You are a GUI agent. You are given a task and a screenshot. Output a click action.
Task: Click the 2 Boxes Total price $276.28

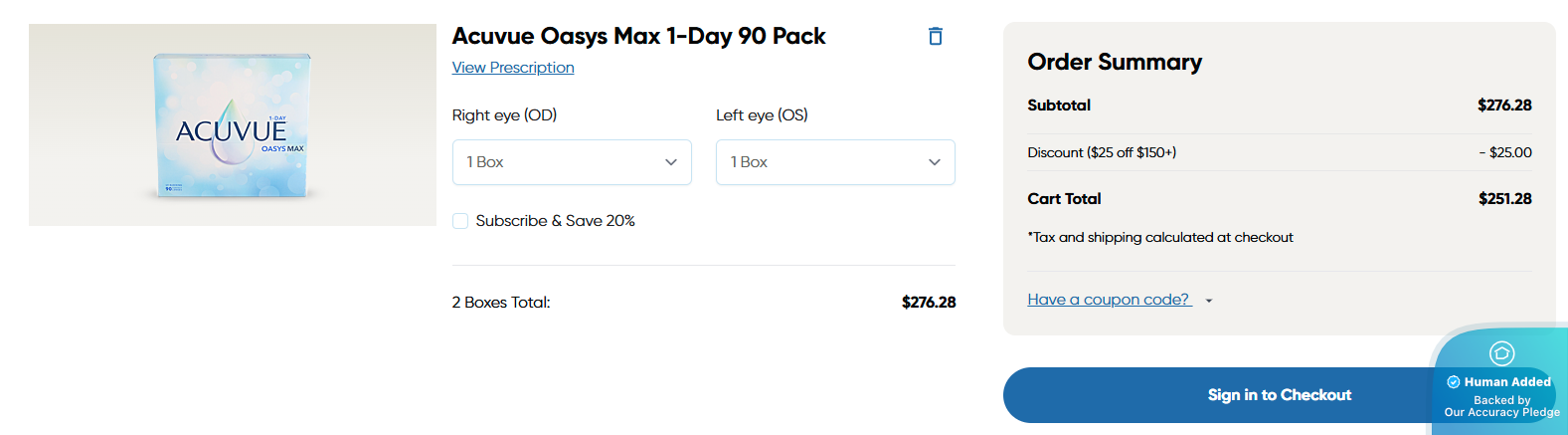point(928,303)
